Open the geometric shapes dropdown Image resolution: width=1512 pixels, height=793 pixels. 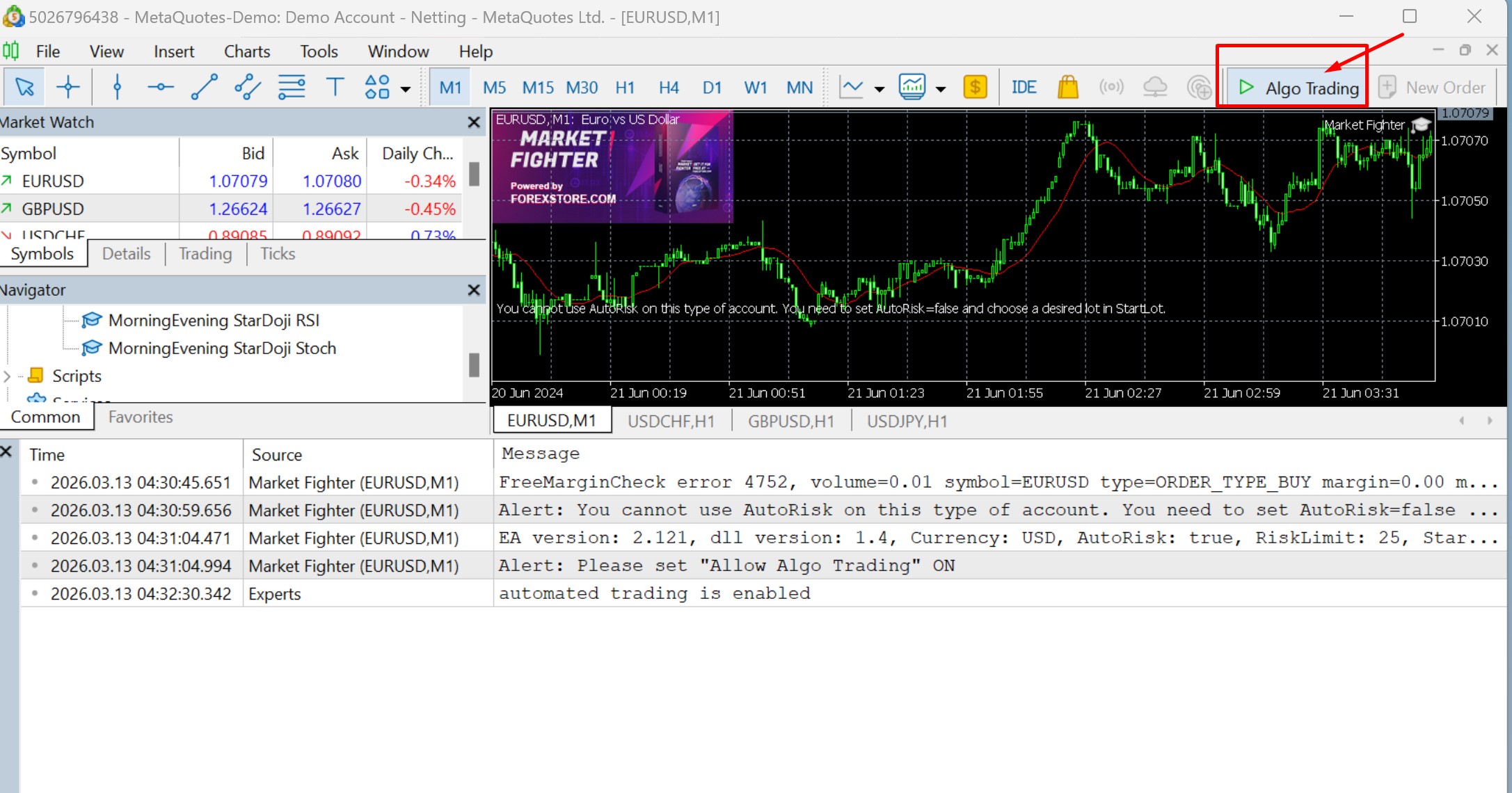pyautogui.click(x=379, y=86)
